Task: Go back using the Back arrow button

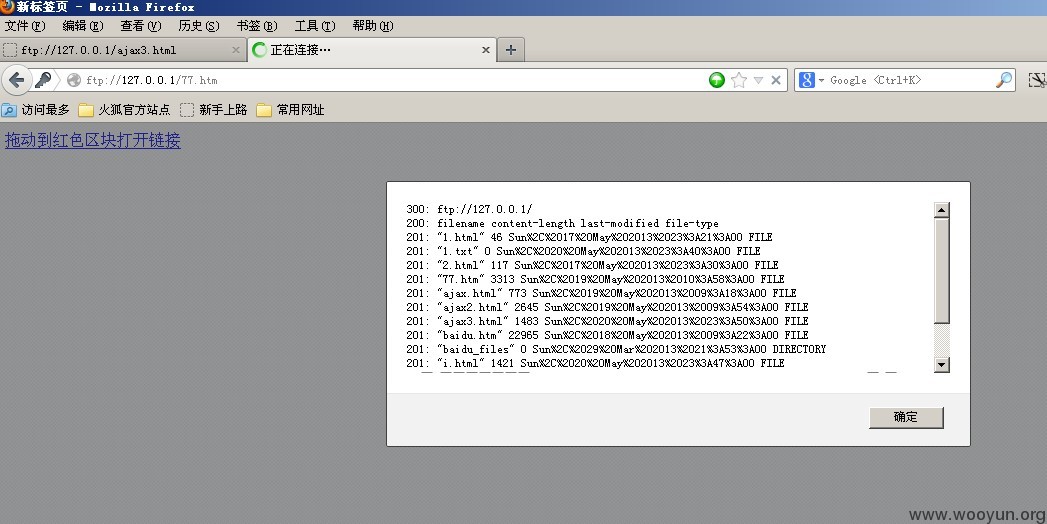Action: click(x=16, y=80)
